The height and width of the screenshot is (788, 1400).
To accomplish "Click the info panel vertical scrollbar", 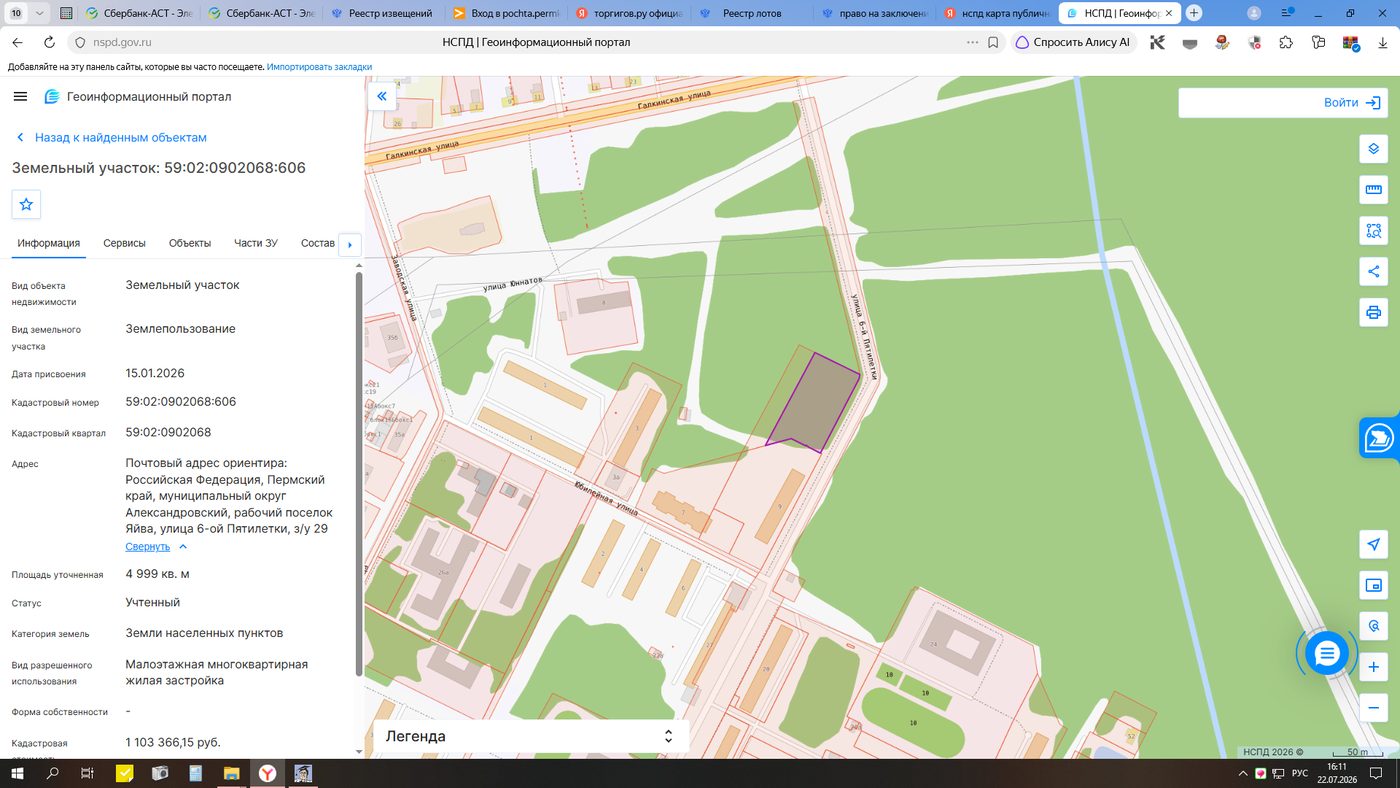I will tap(359, 475).
